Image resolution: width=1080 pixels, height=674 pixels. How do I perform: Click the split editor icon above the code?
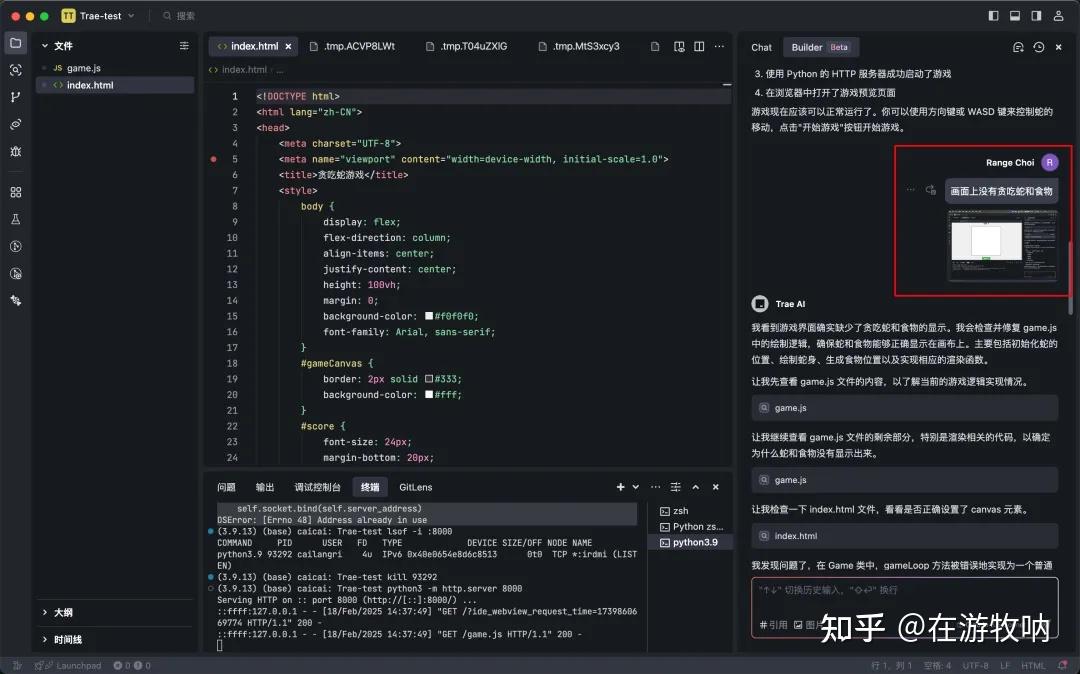(x=698, y=46)
